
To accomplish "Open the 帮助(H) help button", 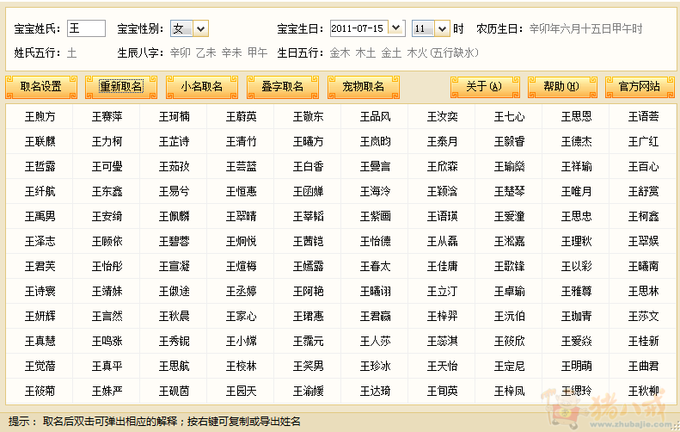I will point(562,87).
